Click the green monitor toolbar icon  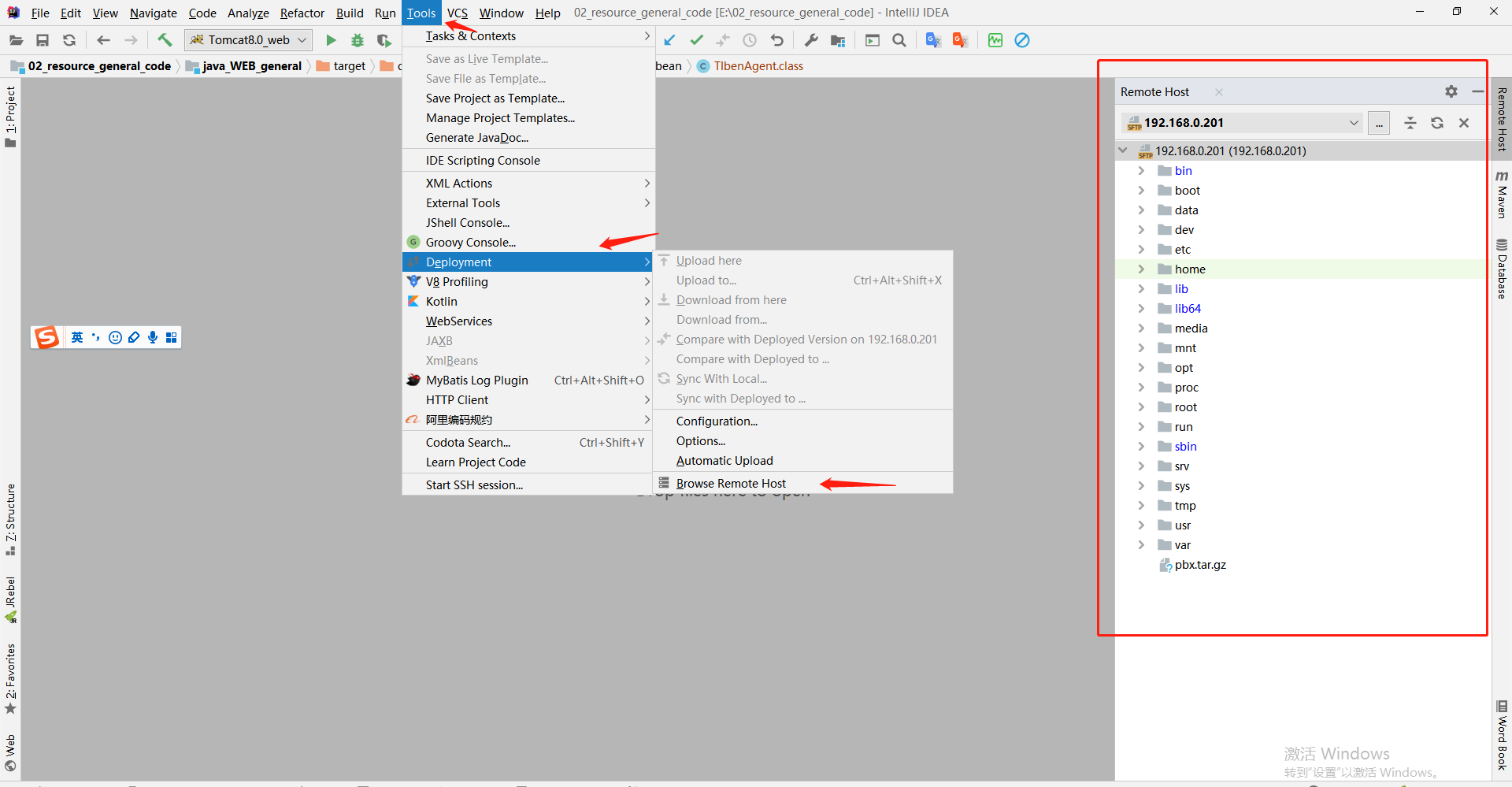tap(995, 40)
